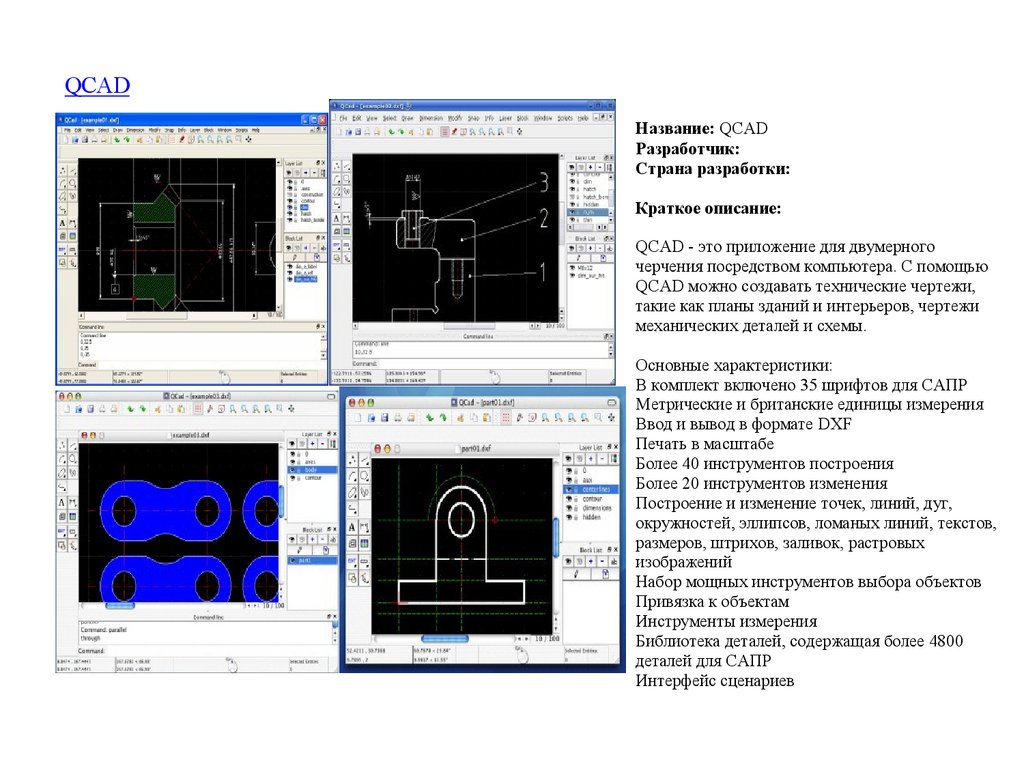Open the File menu in example01.dxf window
The width and height of the screenshot is (1024, 768).
tap(67, 130)
